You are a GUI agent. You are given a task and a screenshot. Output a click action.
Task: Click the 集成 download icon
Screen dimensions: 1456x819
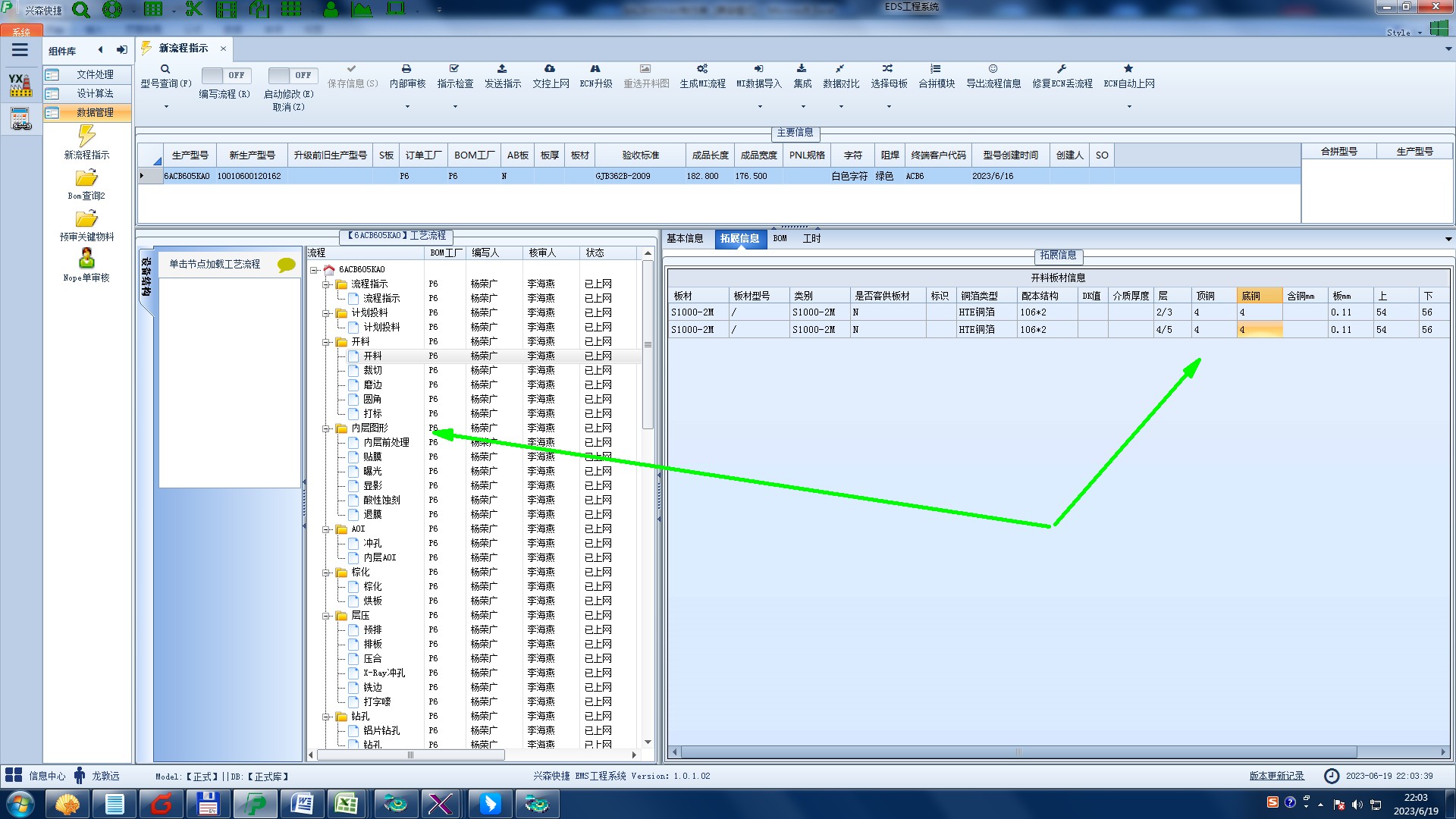click(802, 69)
